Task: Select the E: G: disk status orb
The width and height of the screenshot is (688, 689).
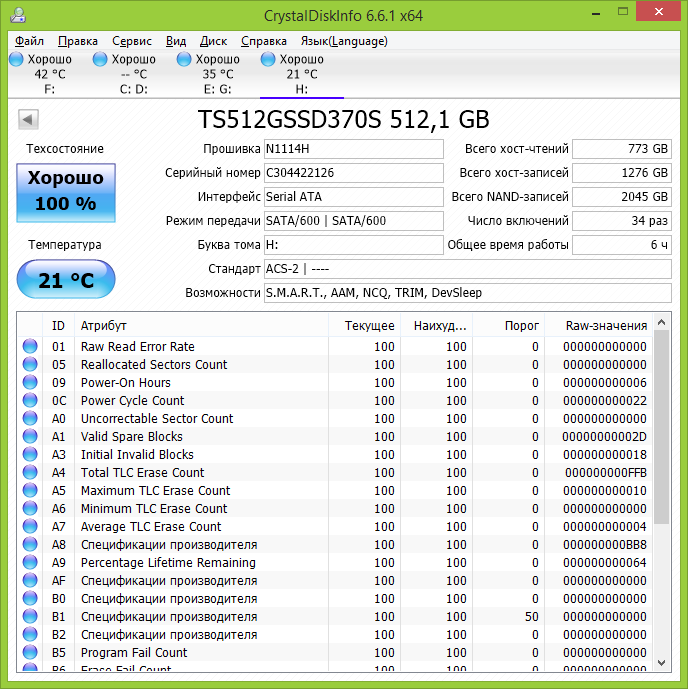Action: coord(184,59)
